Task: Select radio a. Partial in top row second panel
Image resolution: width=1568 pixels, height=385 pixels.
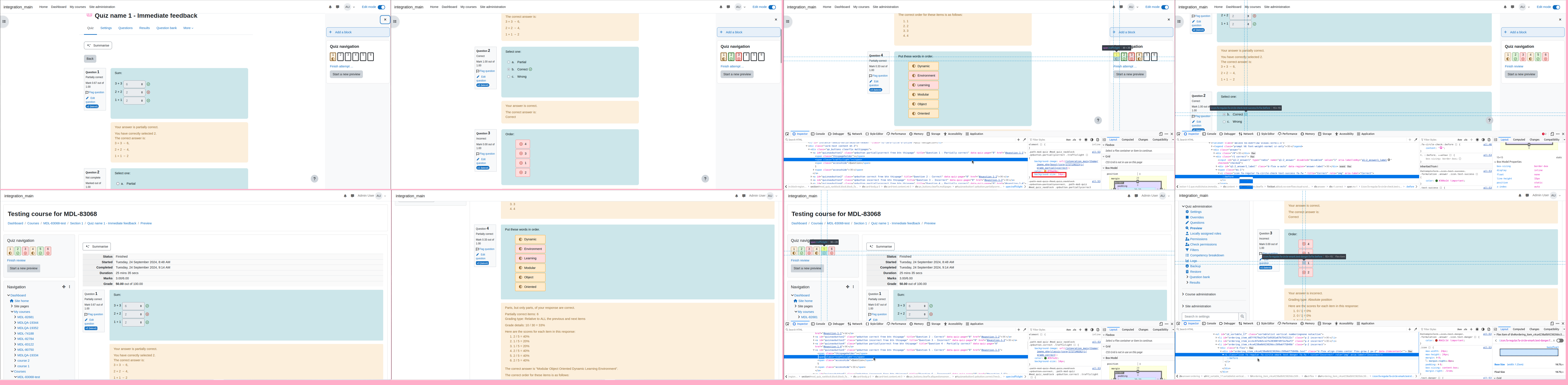Action: point(509,62)
